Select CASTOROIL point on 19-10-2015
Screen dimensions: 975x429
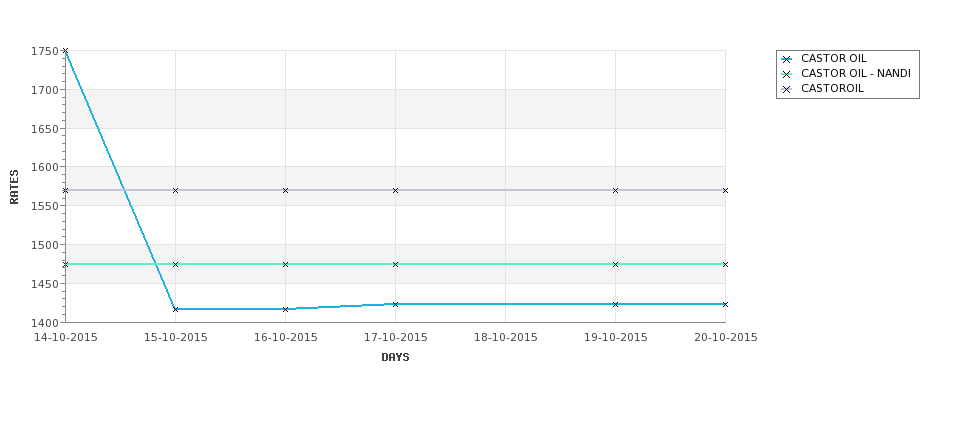point(616,190)
